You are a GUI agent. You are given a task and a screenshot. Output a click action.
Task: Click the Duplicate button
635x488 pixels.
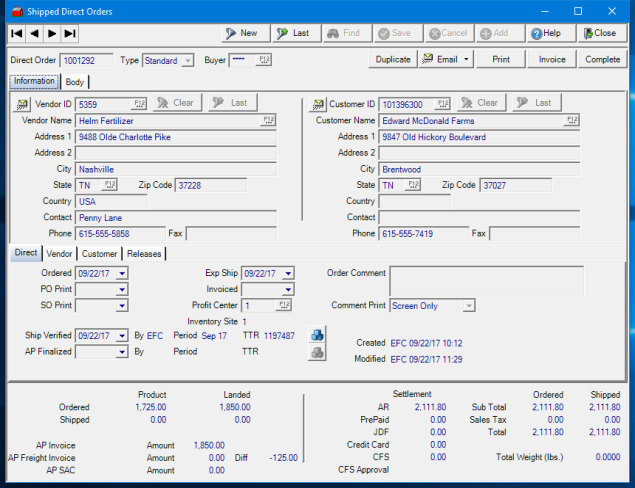(392, 60)
